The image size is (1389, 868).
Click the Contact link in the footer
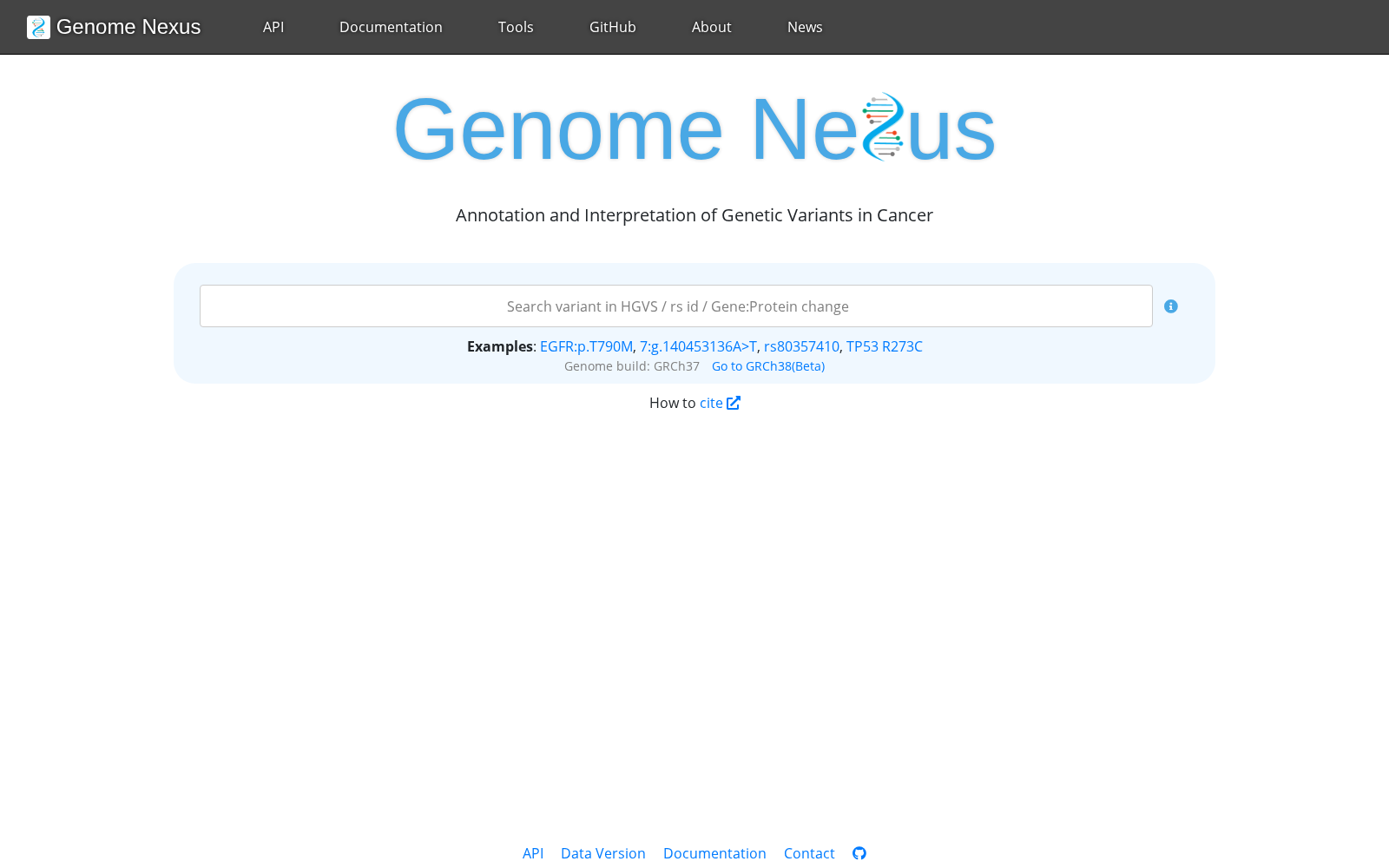point(809,853)
